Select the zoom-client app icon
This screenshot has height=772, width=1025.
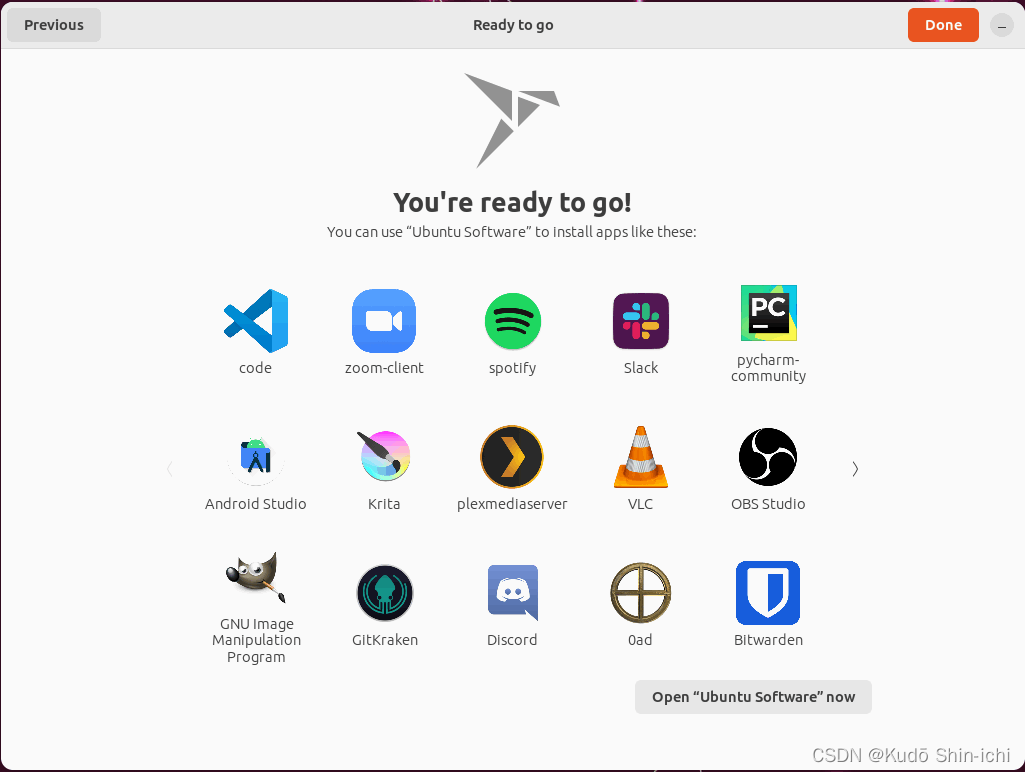tap(384, 321)
